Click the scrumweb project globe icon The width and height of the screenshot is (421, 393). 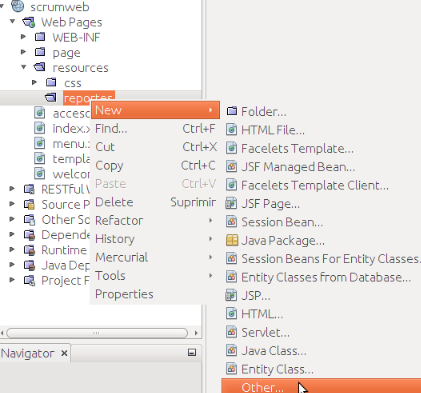[17, 5]
